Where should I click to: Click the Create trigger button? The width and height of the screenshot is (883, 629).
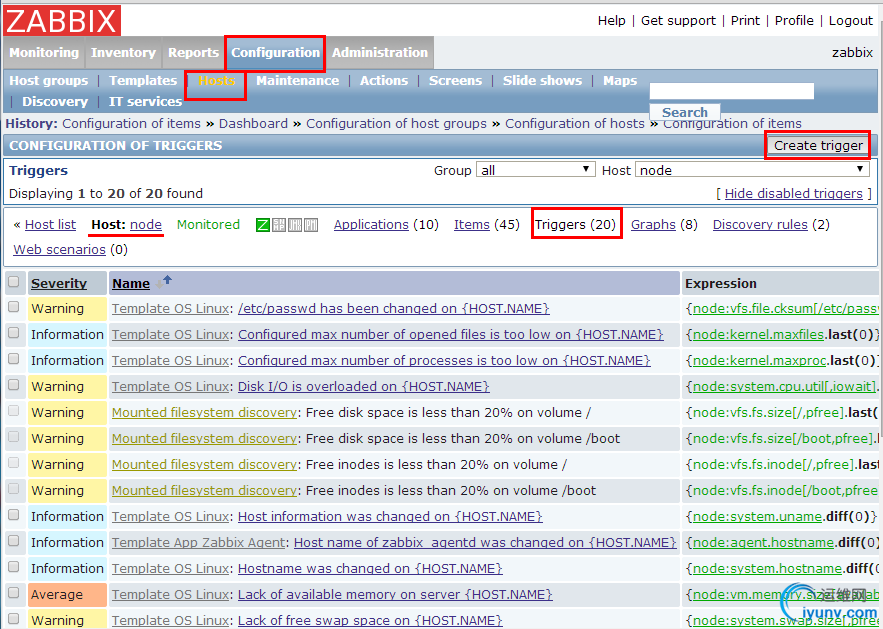point(818,145)
